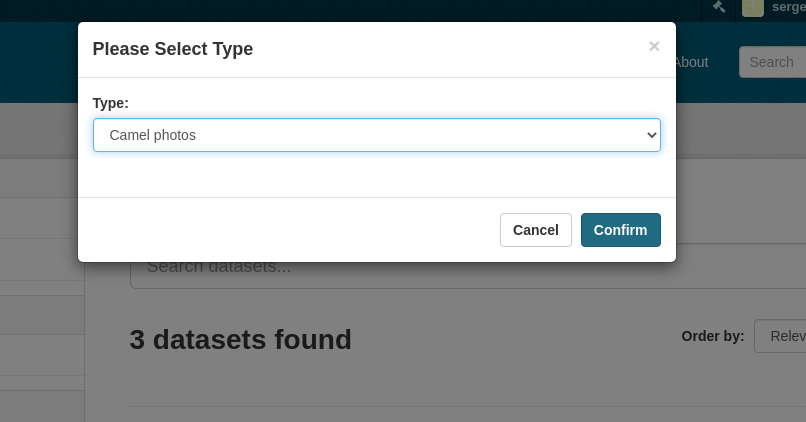This screenshot has height=422, width=806.
Task: Focus the top Search field
Action: coord(773,62)
